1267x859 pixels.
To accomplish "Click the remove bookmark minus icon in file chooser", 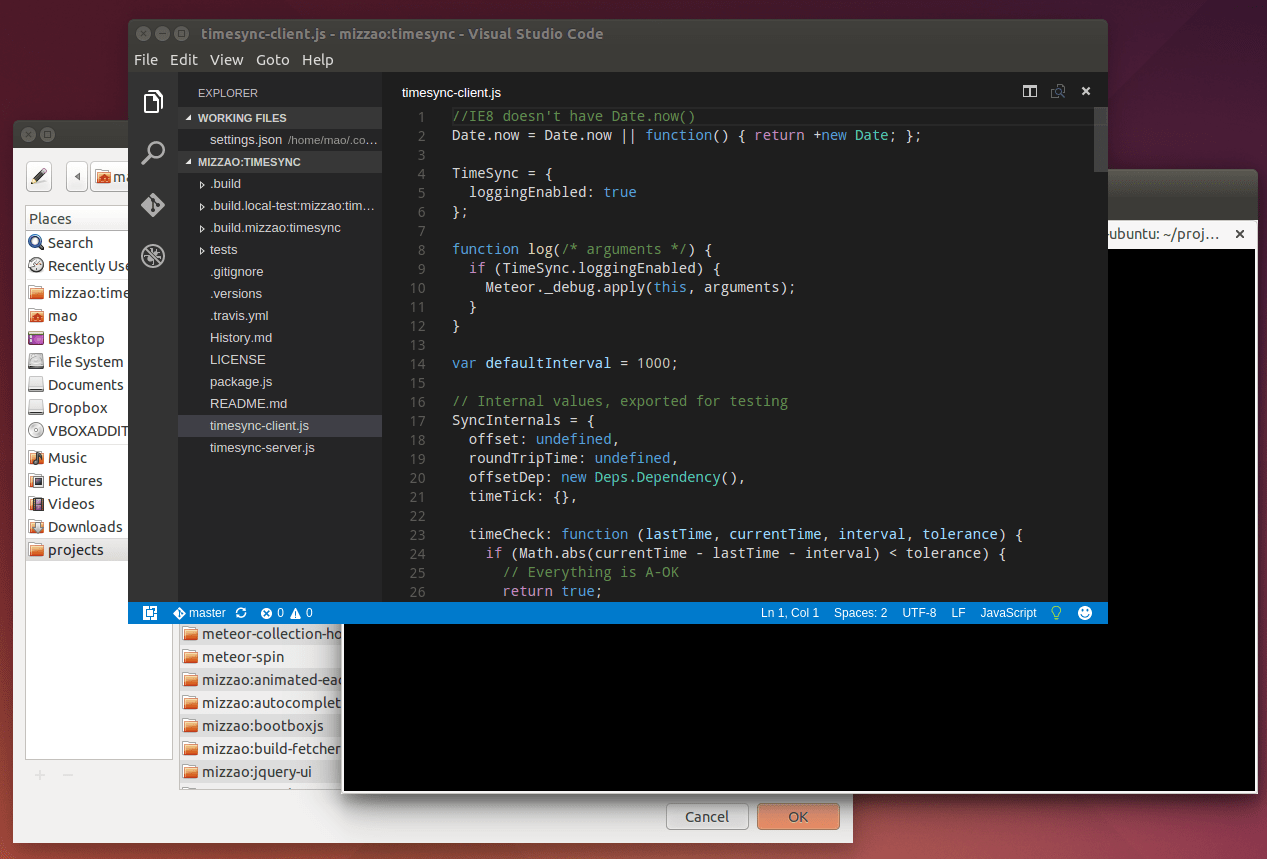I will click(x=67, y=775).
